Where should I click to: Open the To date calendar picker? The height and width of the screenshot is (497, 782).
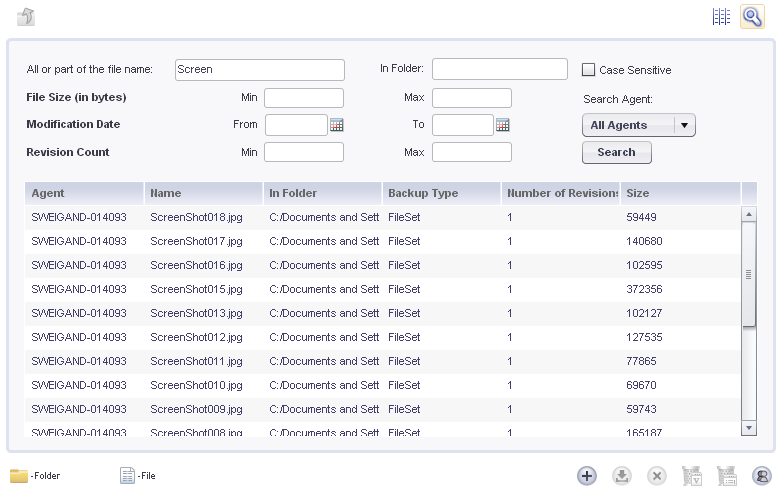pos(503,125)
